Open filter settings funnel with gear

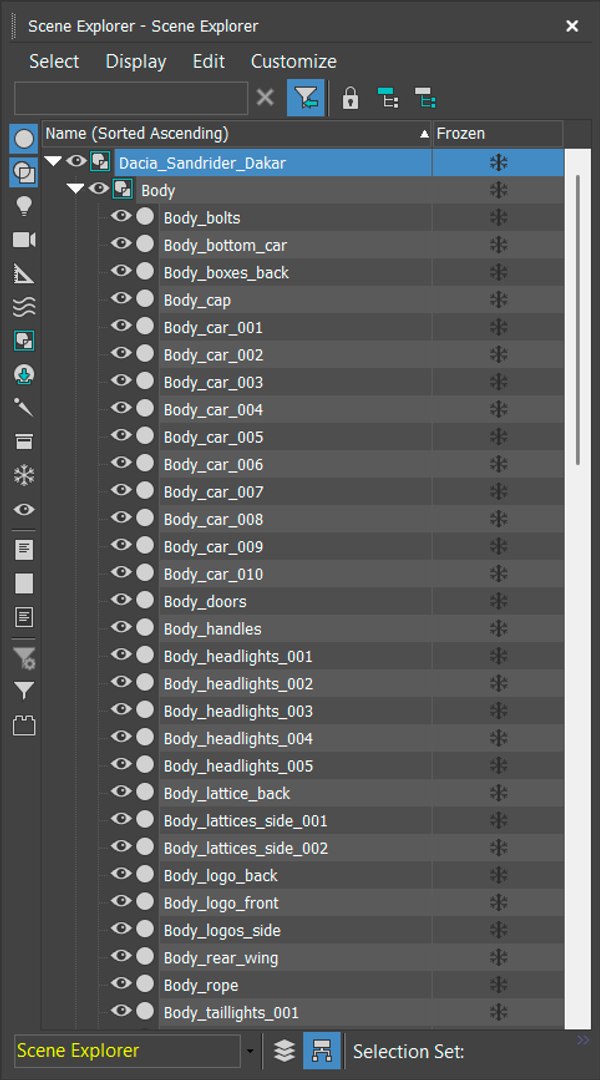24,658
